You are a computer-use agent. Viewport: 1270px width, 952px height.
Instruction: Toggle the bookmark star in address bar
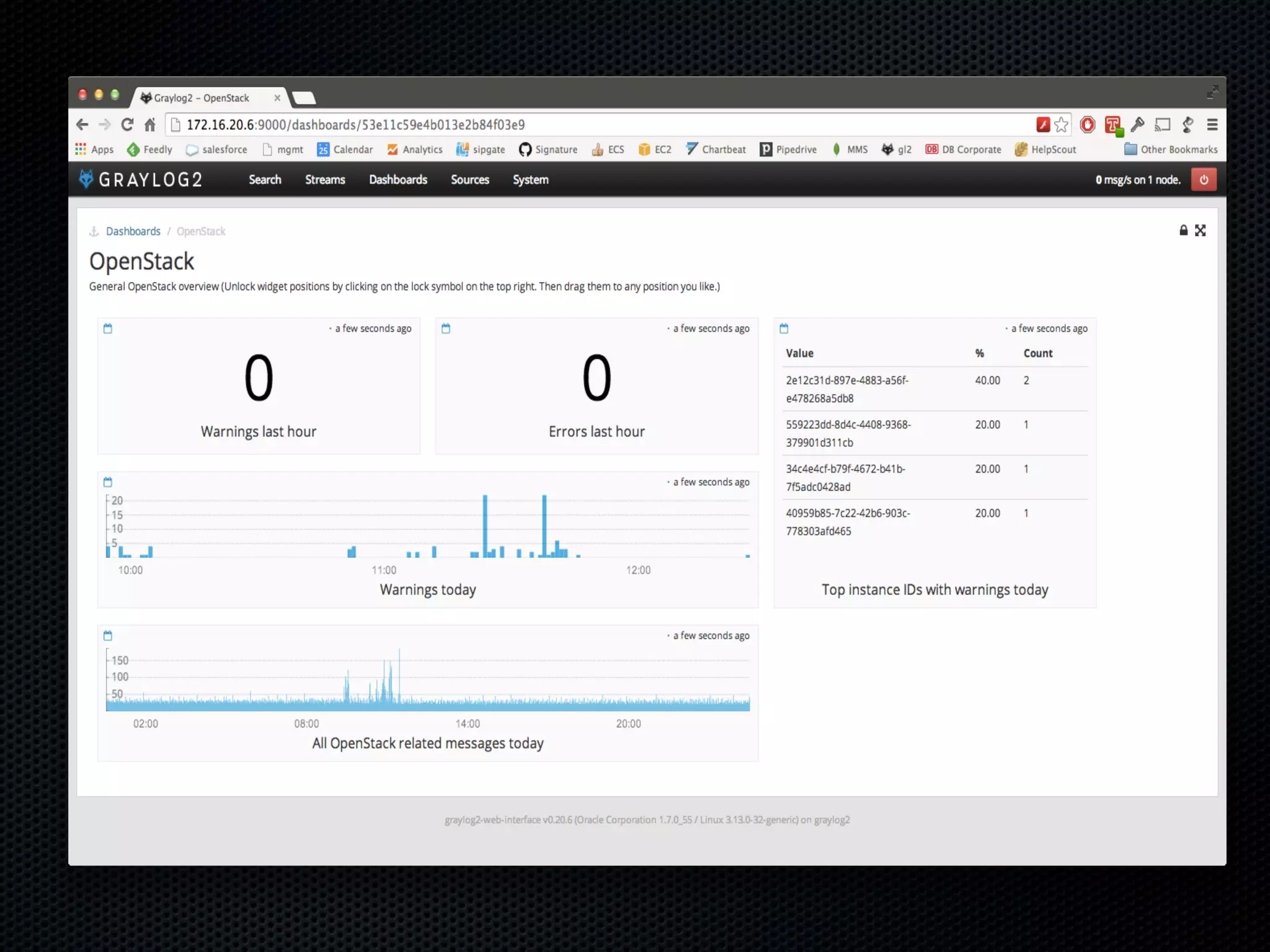pos(1062,125)
